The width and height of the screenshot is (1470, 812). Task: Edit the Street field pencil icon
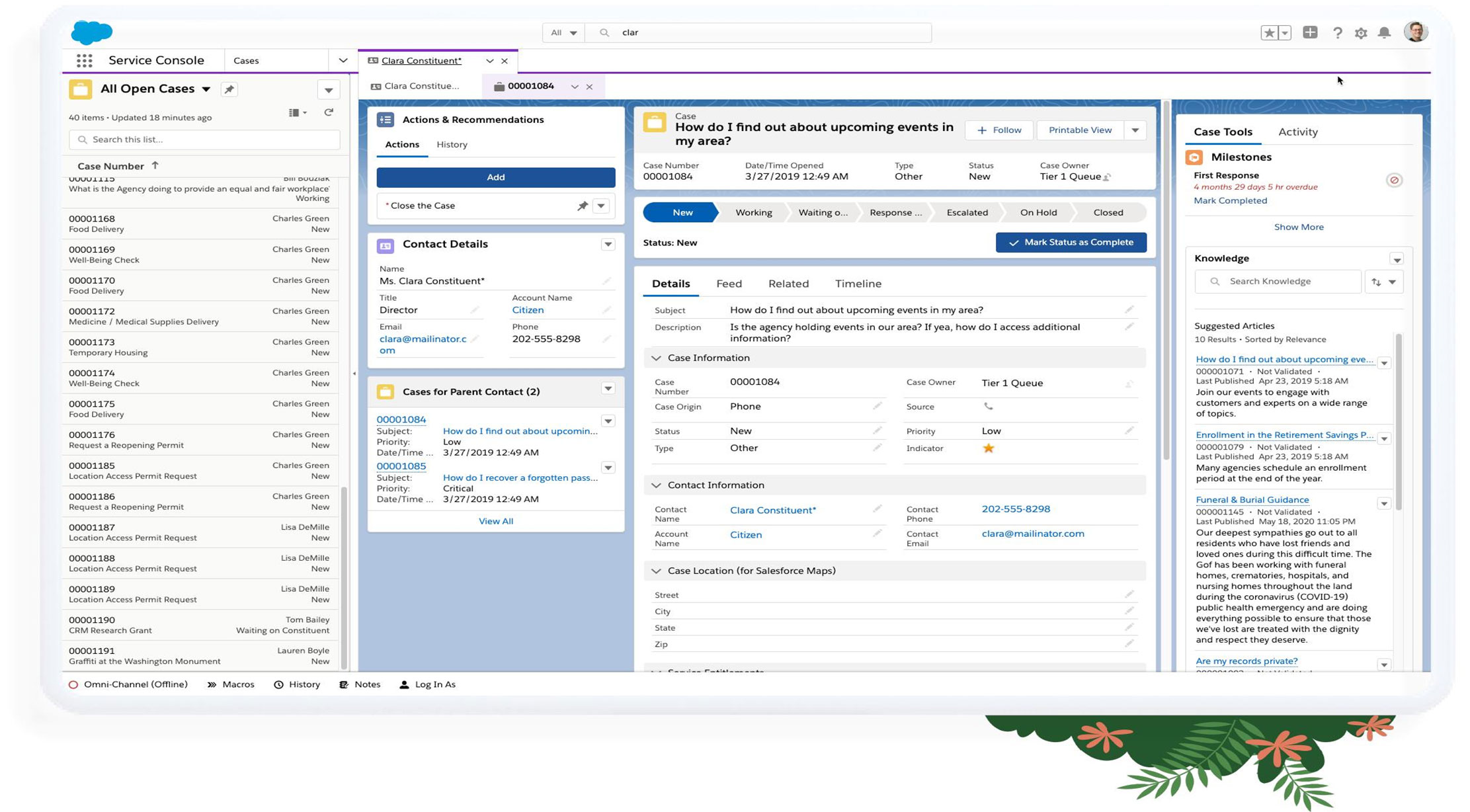1129,594
